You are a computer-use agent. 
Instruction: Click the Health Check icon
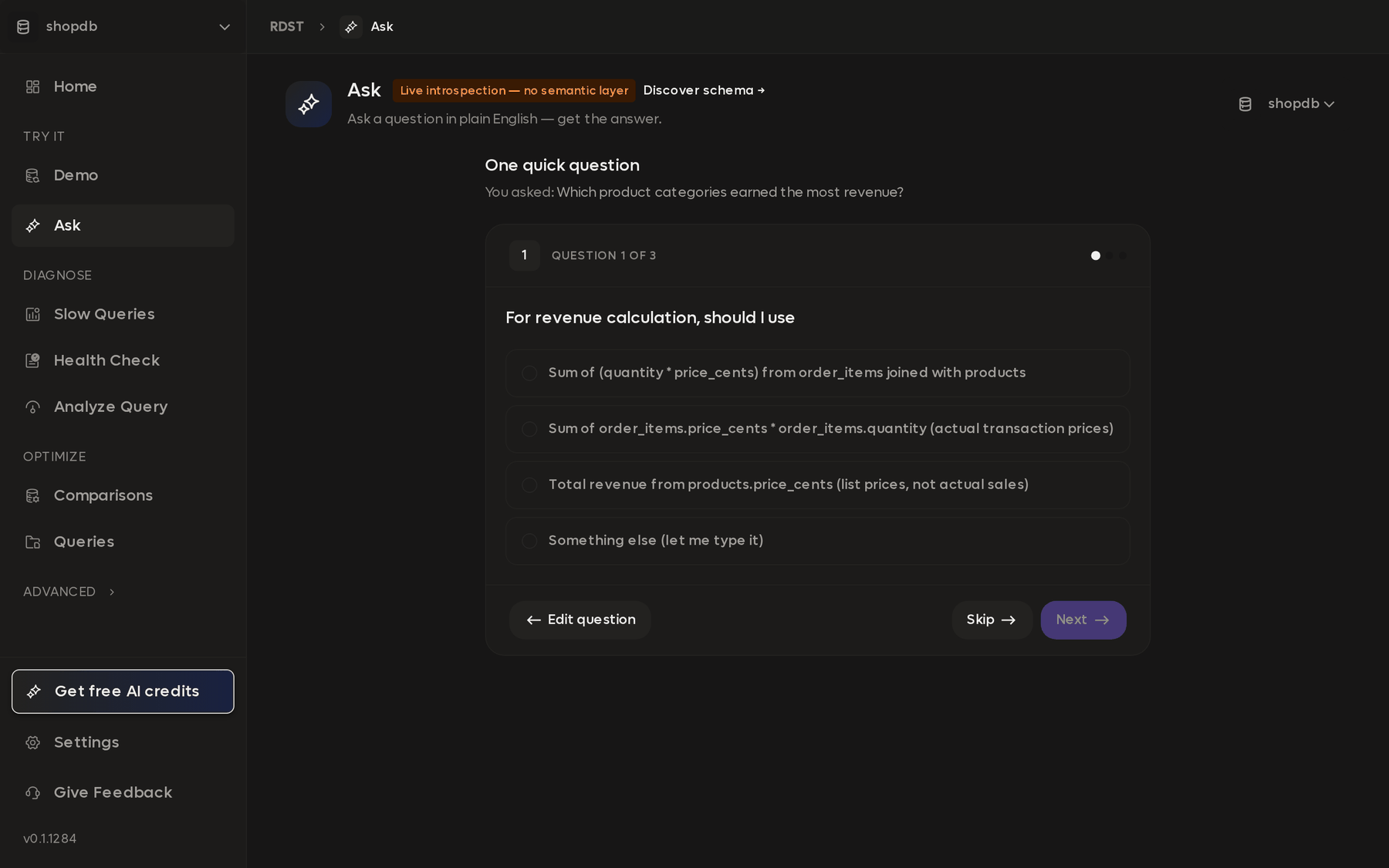32,360
